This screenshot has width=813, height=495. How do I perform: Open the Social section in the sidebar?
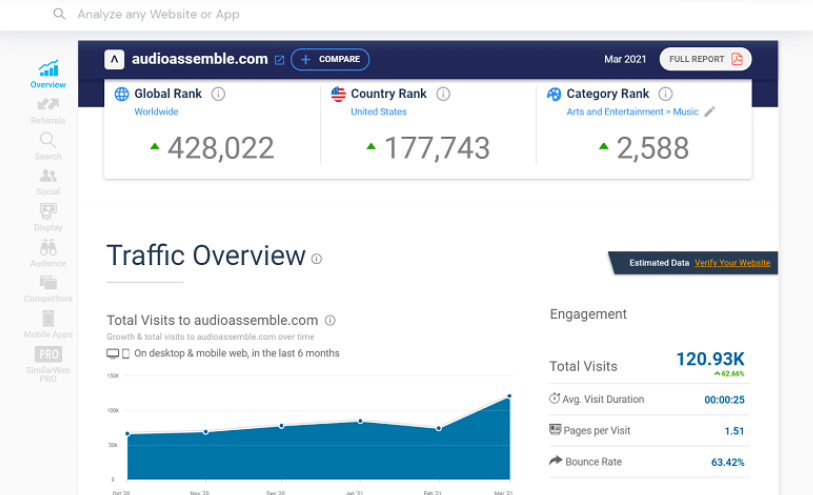point(48,182)
